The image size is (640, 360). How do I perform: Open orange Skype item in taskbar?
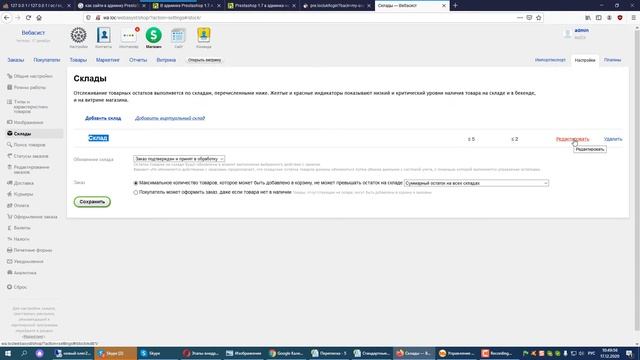pos(116,353)
